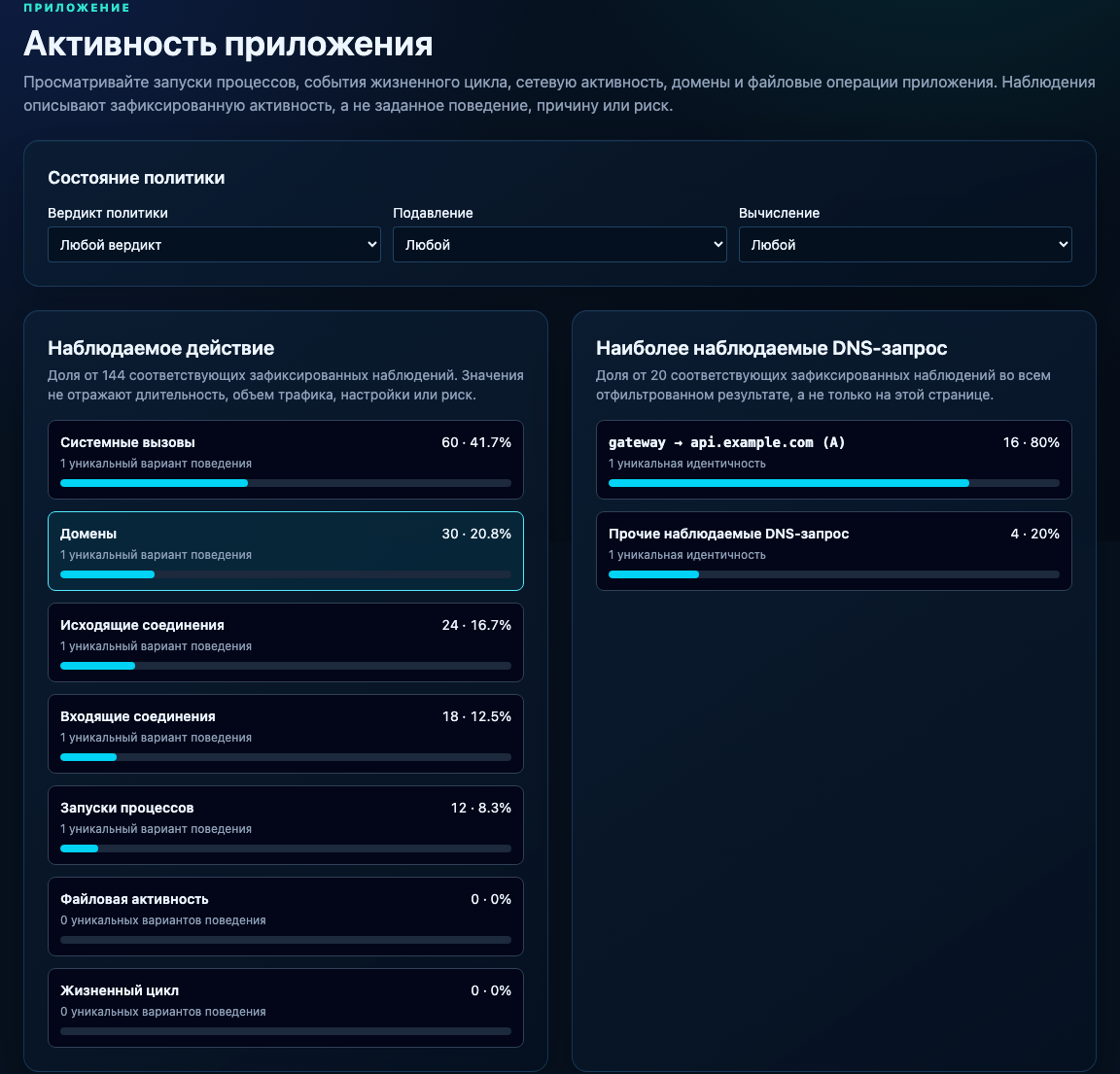Click "Доля от 144 соответствующих" description text

[286, 385]
